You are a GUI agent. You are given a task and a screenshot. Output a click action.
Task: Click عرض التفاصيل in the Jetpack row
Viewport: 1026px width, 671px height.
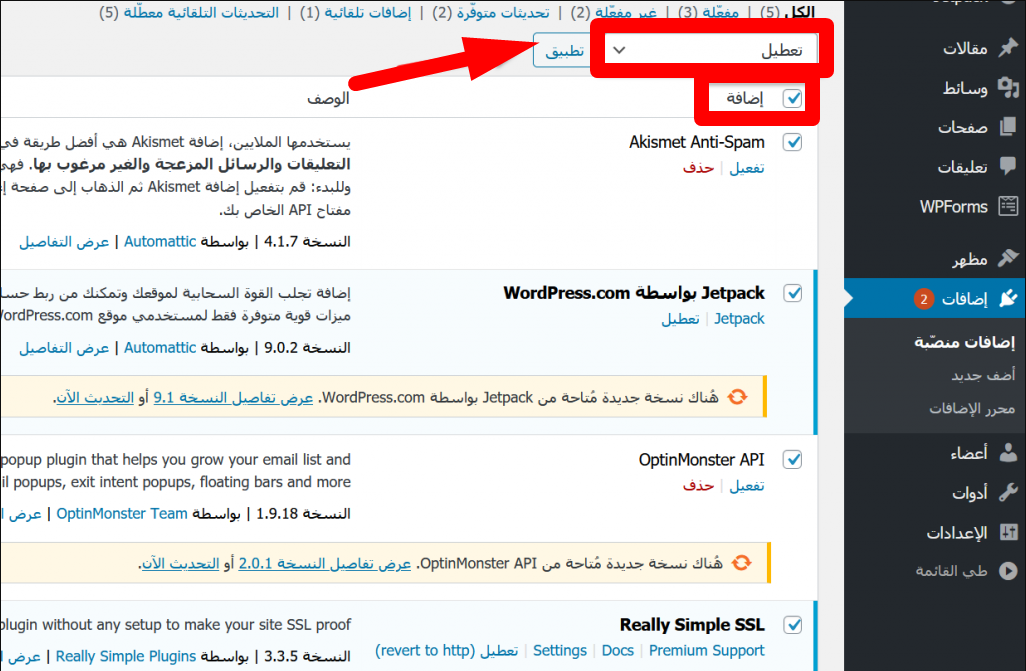[64, 348]
